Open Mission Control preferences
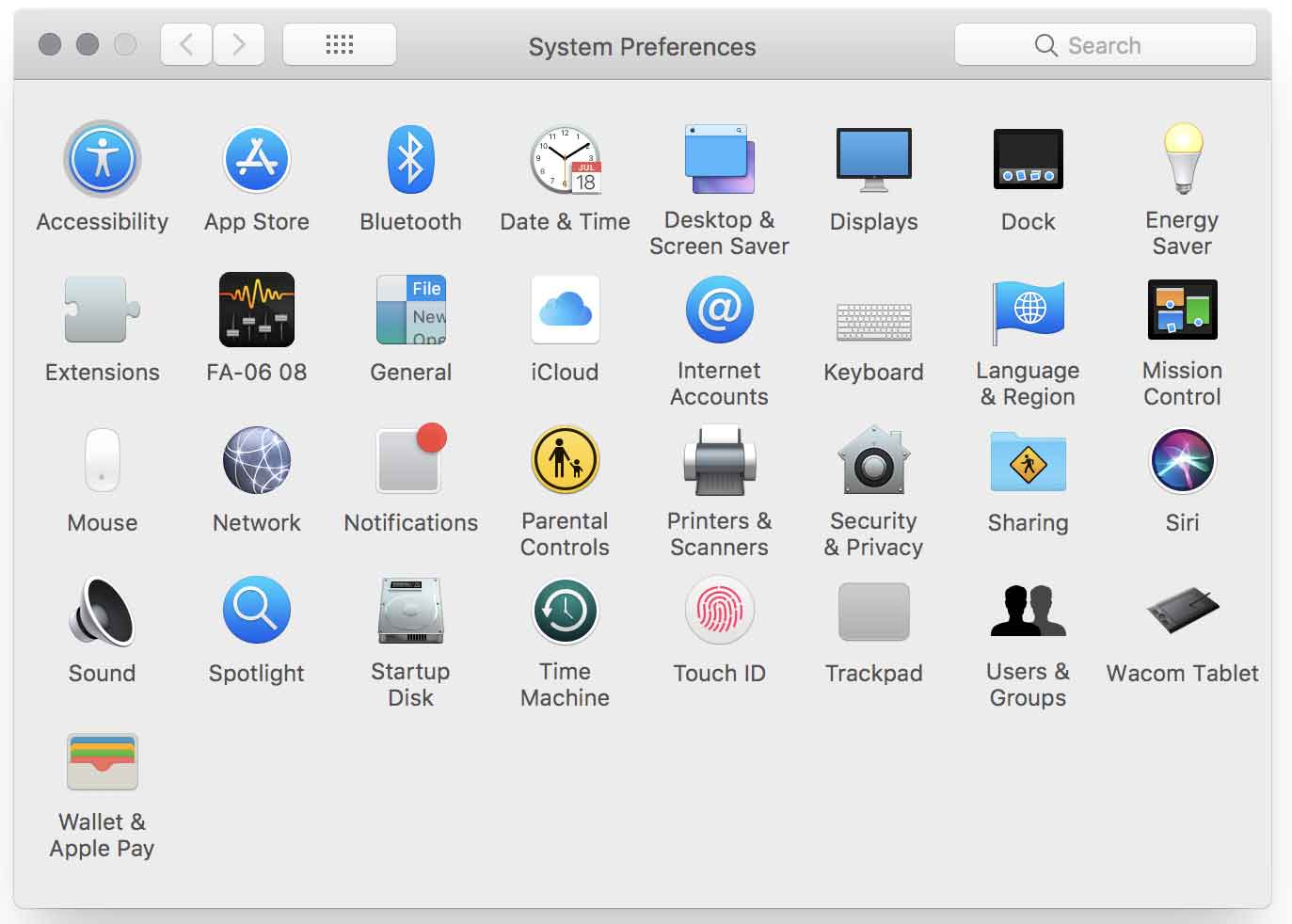The image size is (1292, 924). point(1183,310)
